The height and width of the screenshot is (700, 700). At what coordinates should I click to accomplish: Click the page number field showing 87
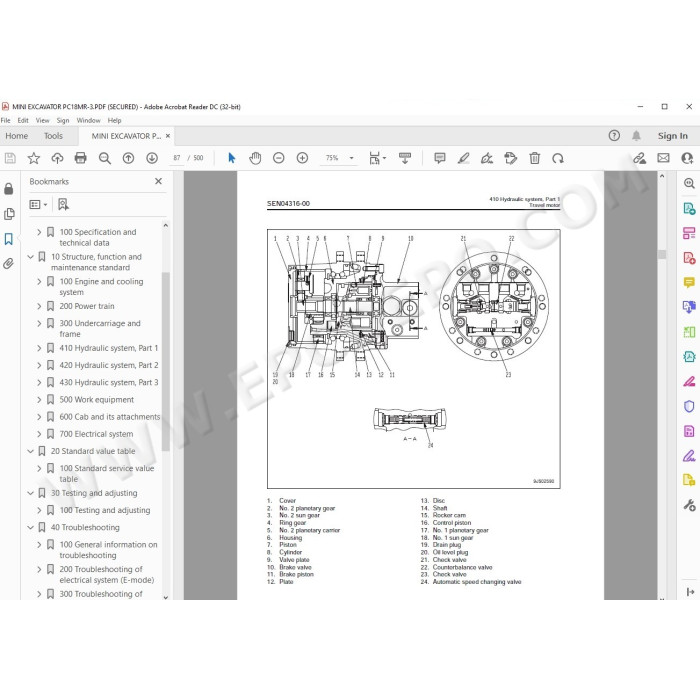coord(177,158)
